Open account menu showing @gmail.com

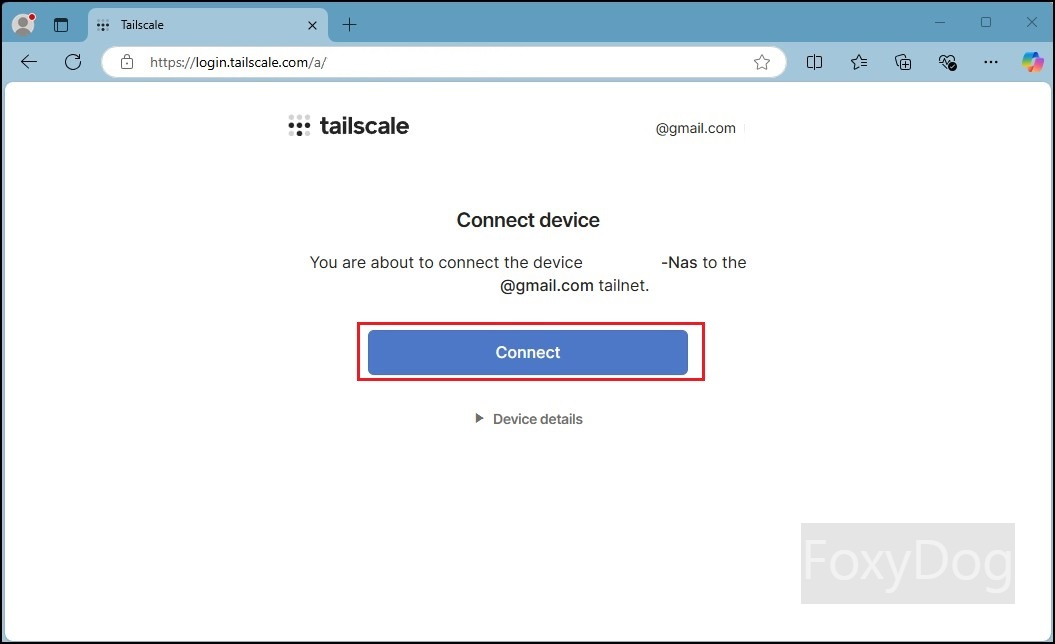[696, 128]
